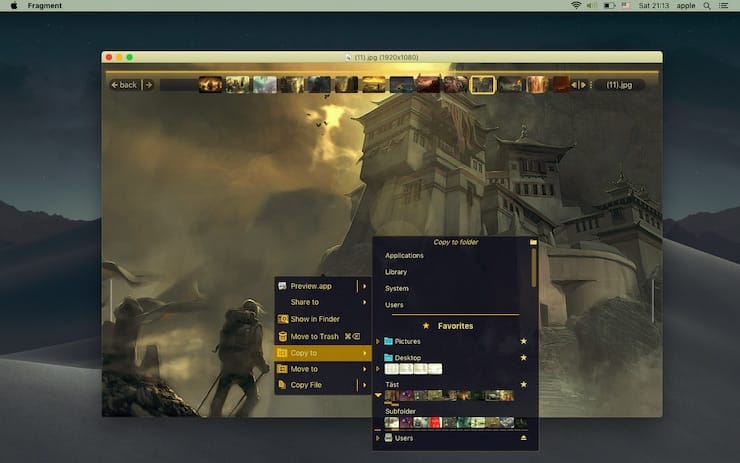Open Notification Center list icon

click(x=723, y=6)
